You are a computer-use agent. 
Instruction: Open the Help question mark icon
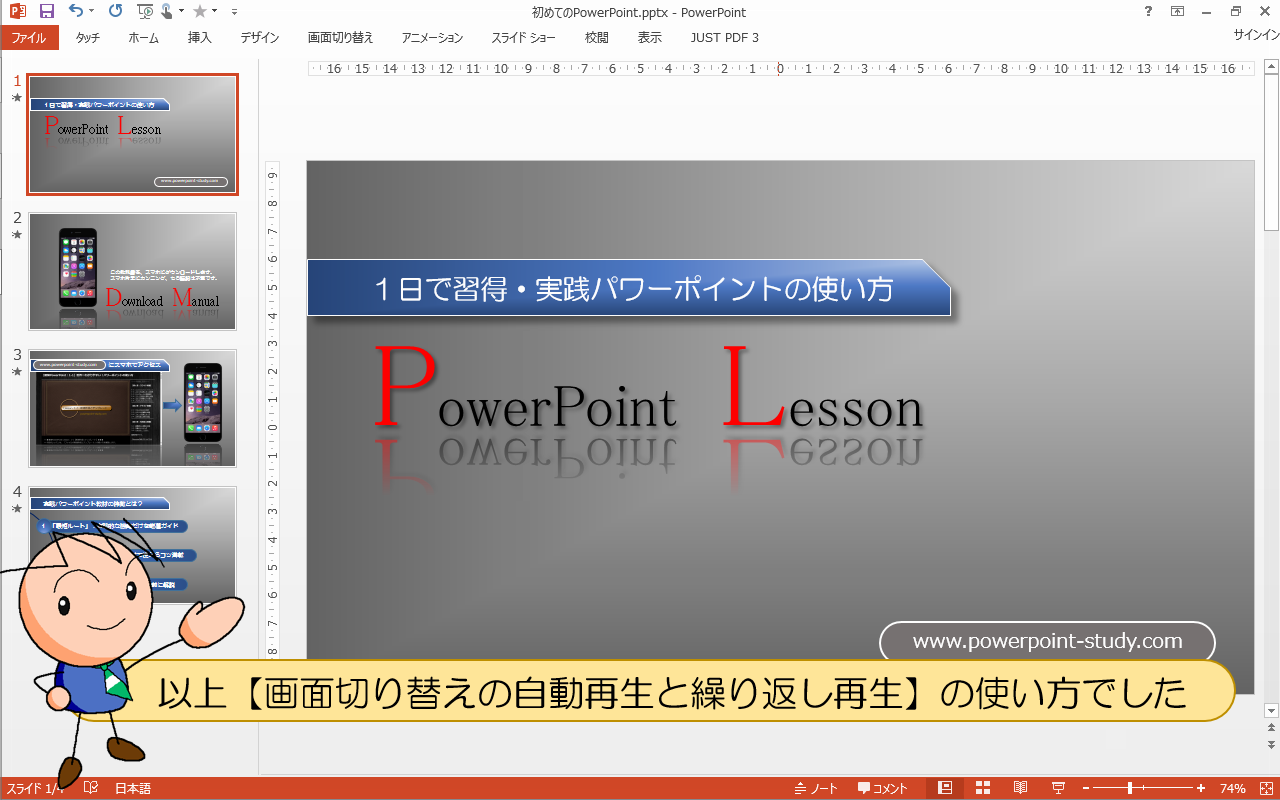coord(1147,12)
